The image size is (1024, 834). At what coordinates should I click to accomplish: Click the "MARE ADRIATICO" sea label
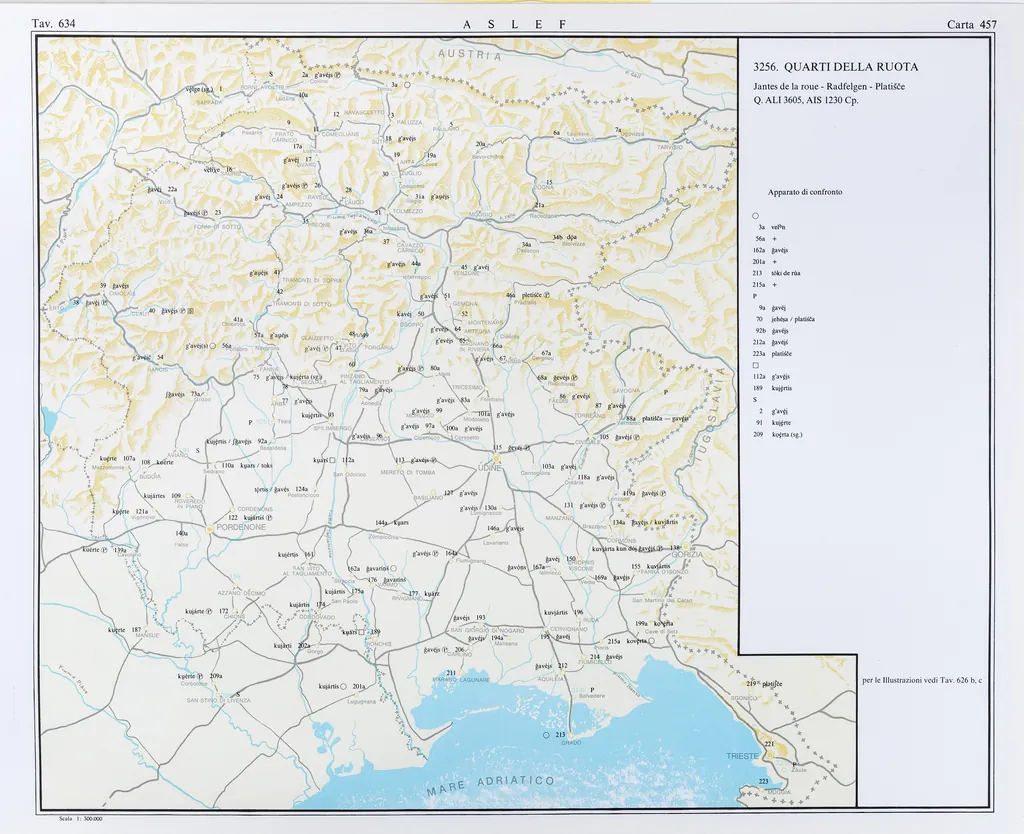tap(492, 783)
